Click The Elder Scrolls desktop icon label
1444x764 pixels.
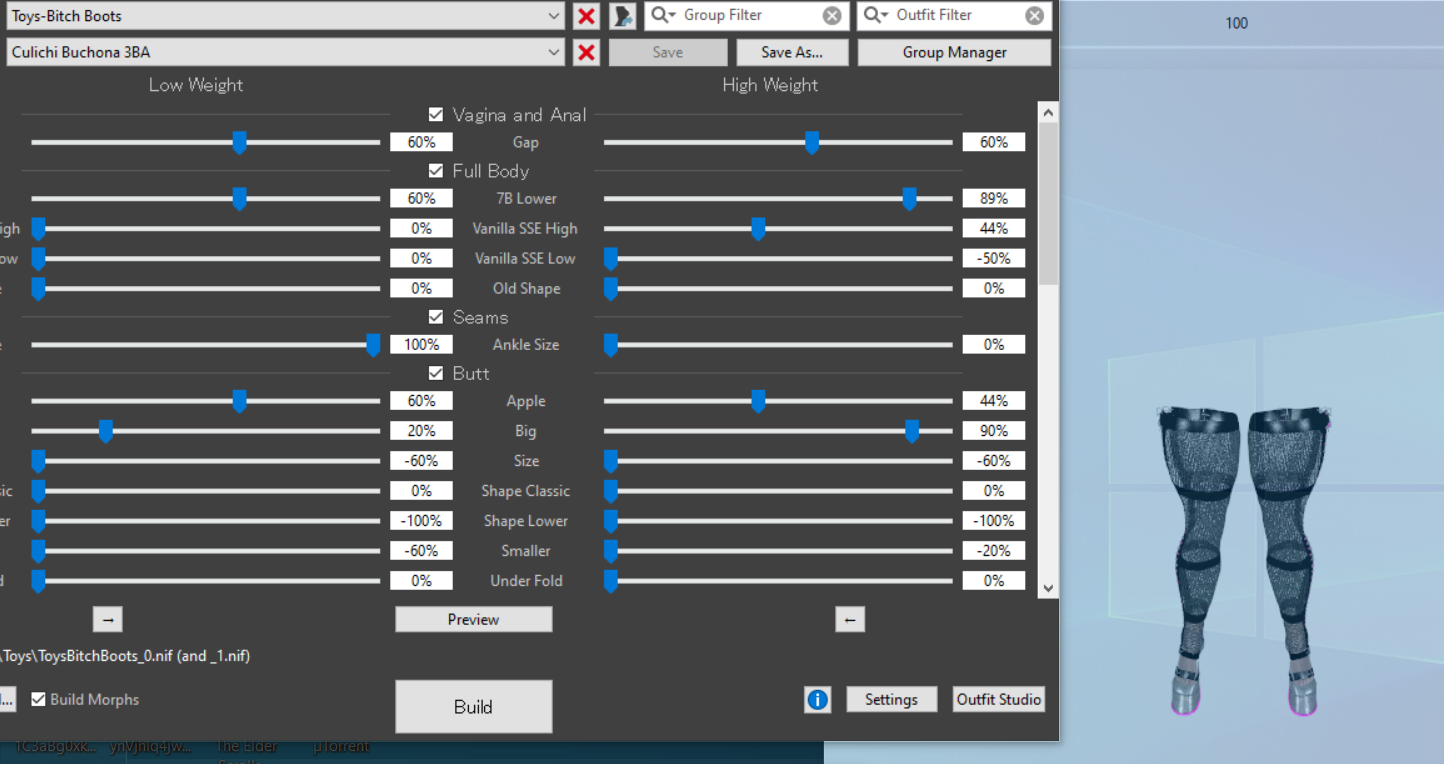pyautogui.click(x=247, y=752)
